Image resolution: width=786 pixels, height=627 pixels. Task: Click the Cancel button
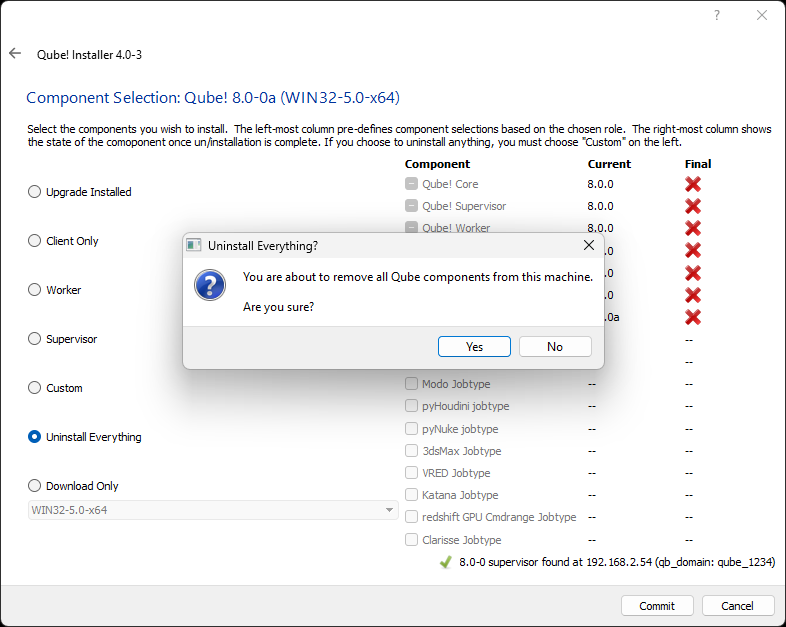(x=738, y=606)
